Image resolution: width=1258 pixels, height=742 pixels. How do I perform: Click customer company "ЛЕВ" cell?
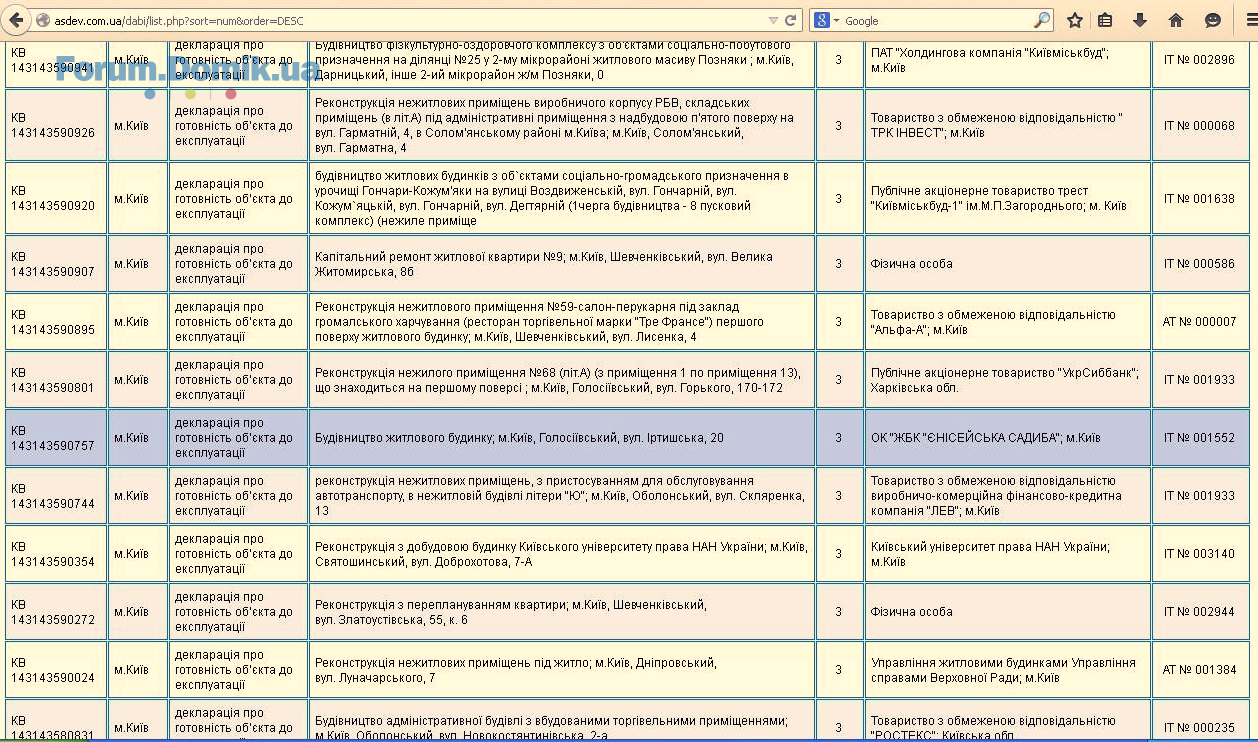[1007, 496]
